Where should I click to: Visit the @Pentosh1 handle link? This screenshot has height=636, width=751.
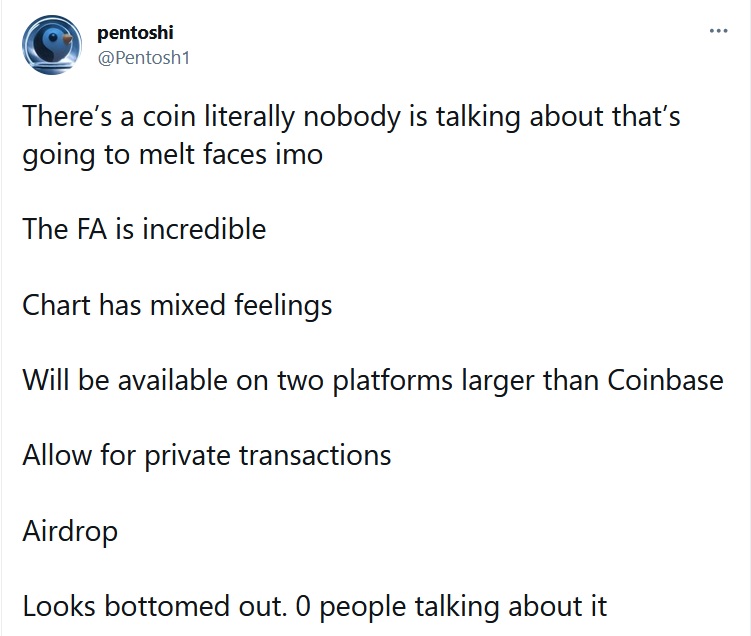144,58
